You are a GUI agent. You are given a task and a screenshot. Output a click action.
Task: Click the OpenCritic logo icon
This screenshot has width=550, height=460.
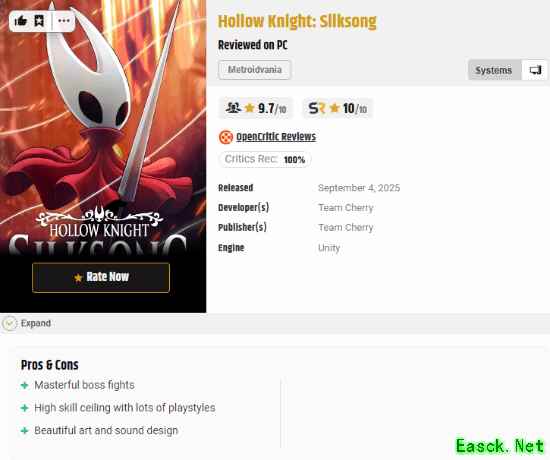(x=226, y=137)
